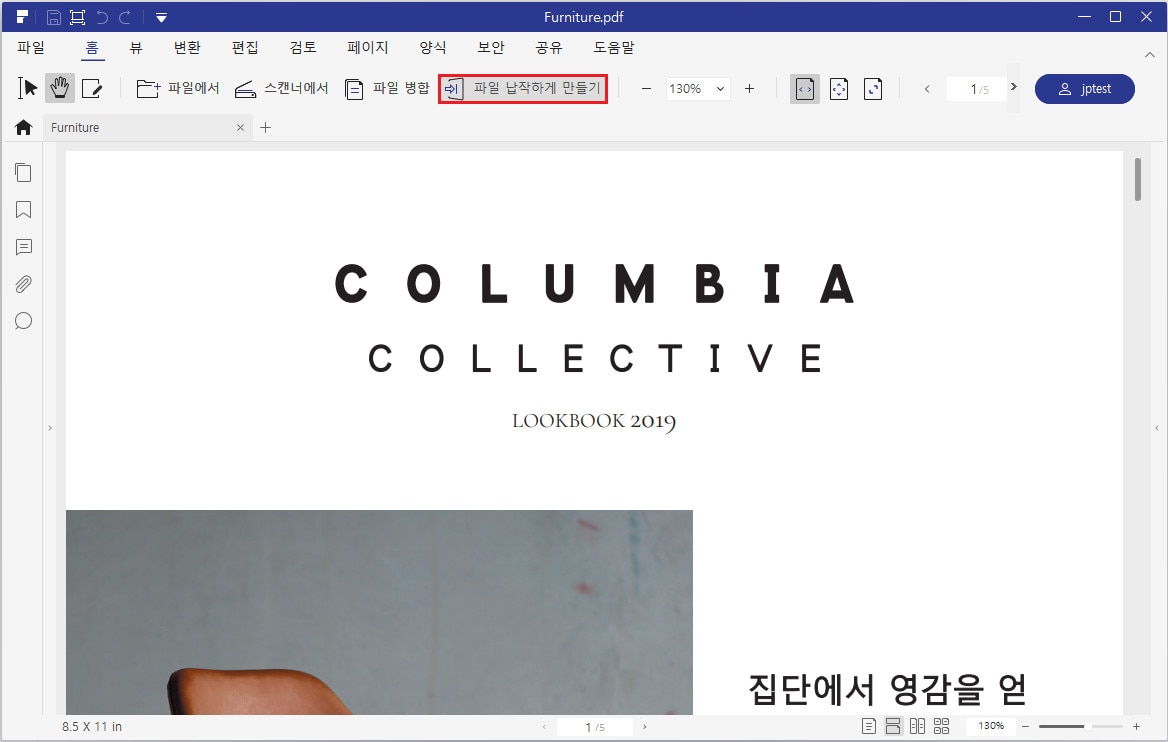Zoom in with status bar plus

pyautogui.click(x=1136, y=726)
